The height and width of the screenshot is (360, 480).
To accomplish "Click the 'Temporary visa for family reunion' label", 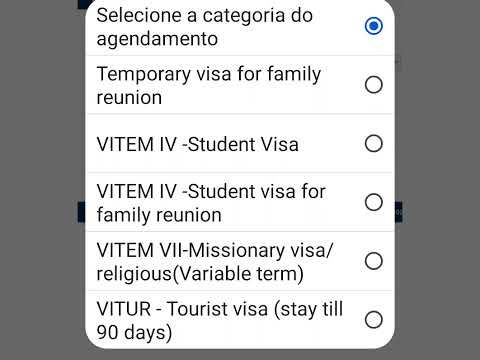I will [x=209, y=86].
